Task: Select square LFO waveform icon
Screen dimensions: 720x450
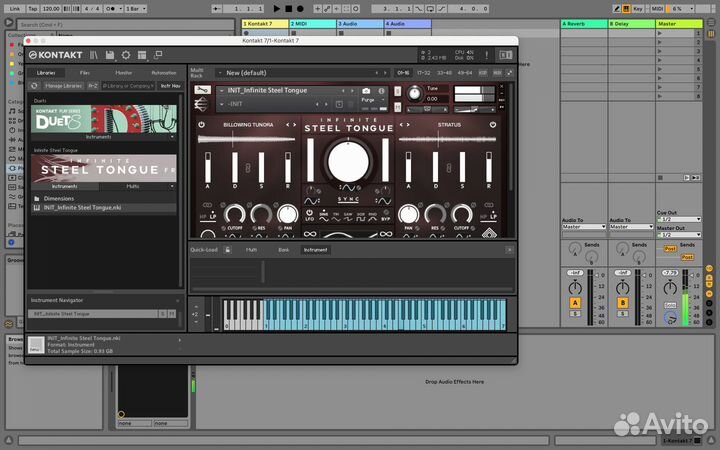Action: [361, 218]
